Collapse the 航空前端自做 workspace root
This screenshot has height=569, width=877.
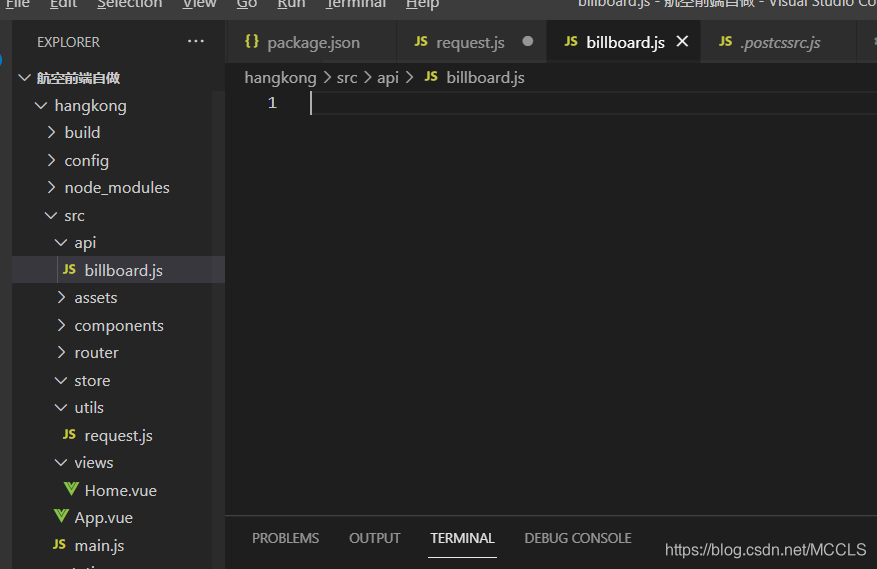tap(24, 78)
